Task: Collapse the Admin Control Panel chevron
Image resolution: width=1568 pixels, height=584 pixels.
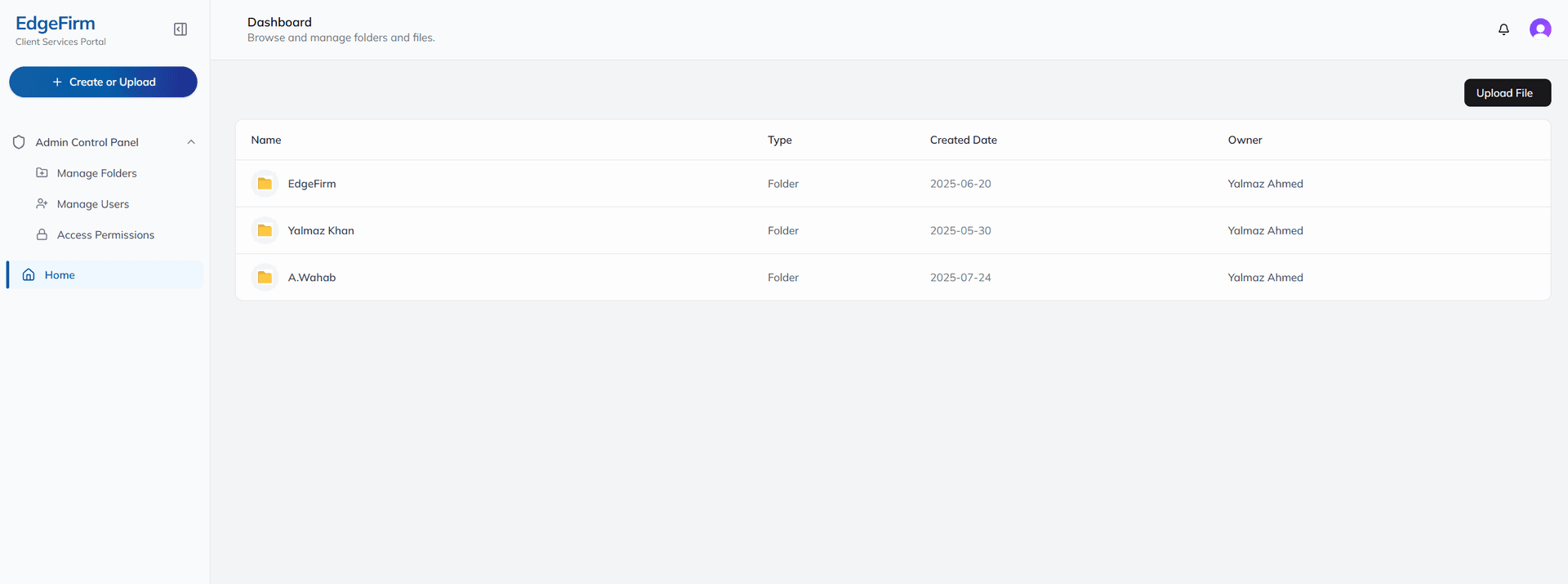Action: [191, 142]
